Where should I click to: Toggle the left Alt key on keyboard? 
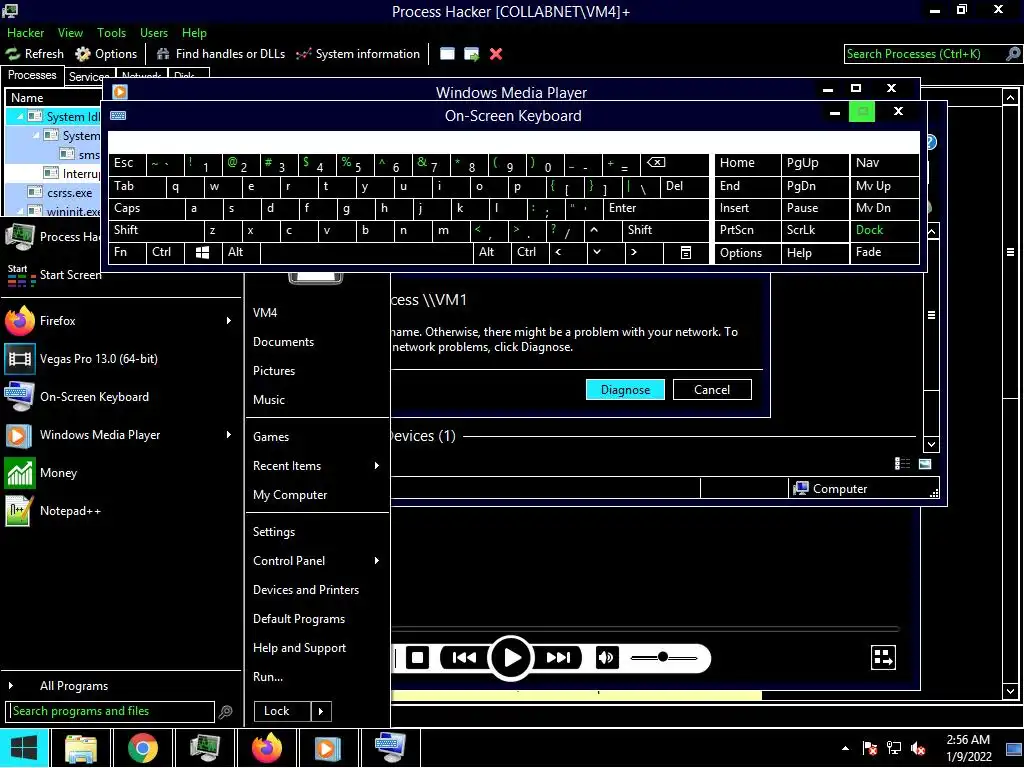coord(241,252)
